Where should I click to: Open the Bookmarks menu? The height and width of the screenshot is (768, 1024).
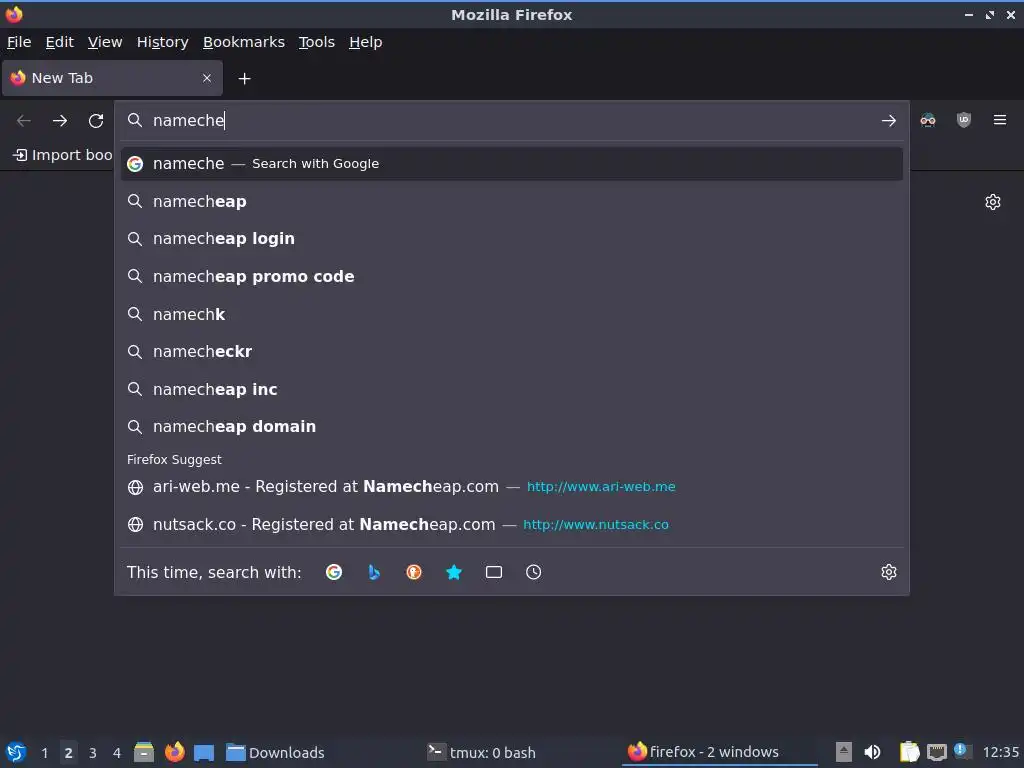(244, 42)
